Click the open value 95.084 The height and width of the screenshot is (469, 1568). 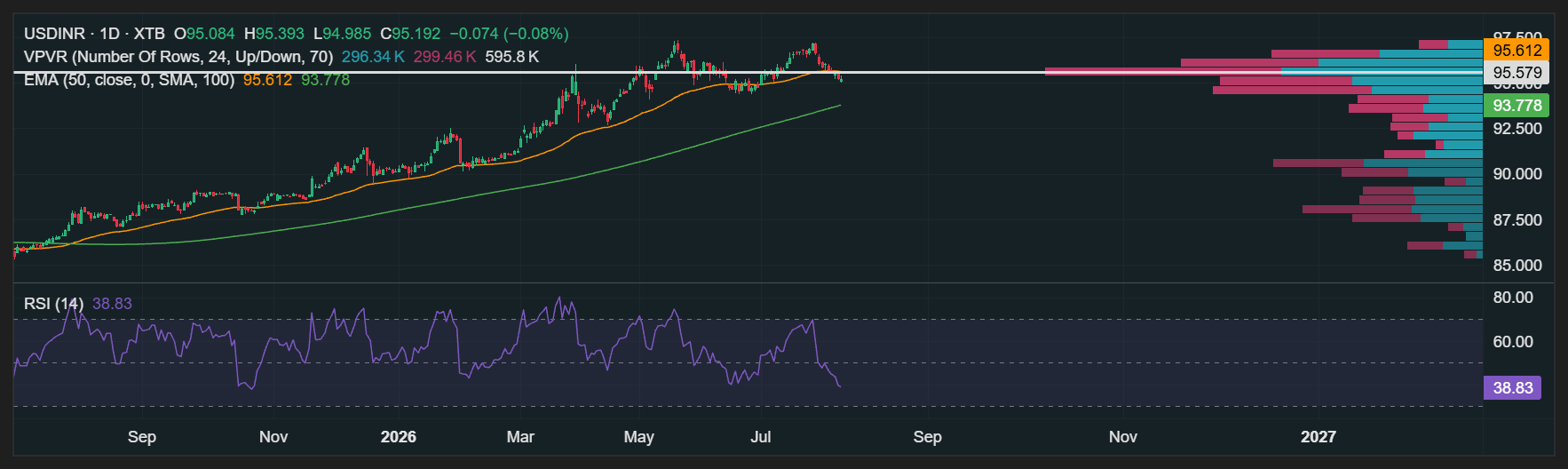point(210,34)
